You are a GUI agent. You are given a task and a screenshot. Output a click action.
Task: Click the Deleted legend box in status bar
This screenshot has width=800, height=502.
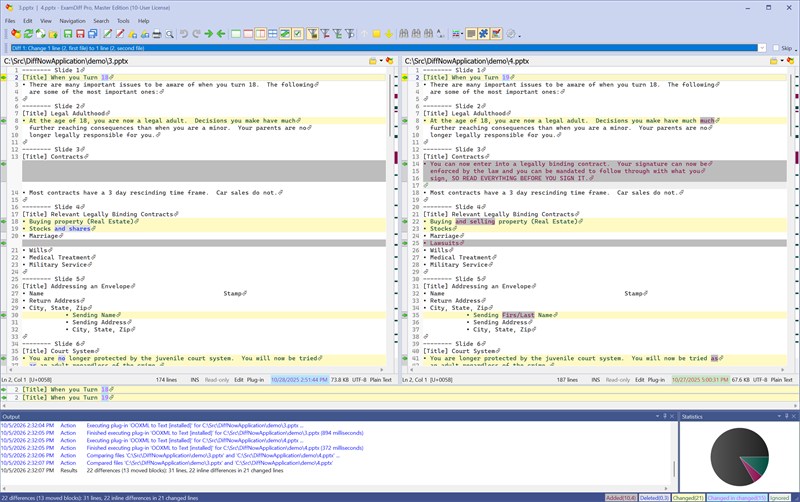coord(654,497)
